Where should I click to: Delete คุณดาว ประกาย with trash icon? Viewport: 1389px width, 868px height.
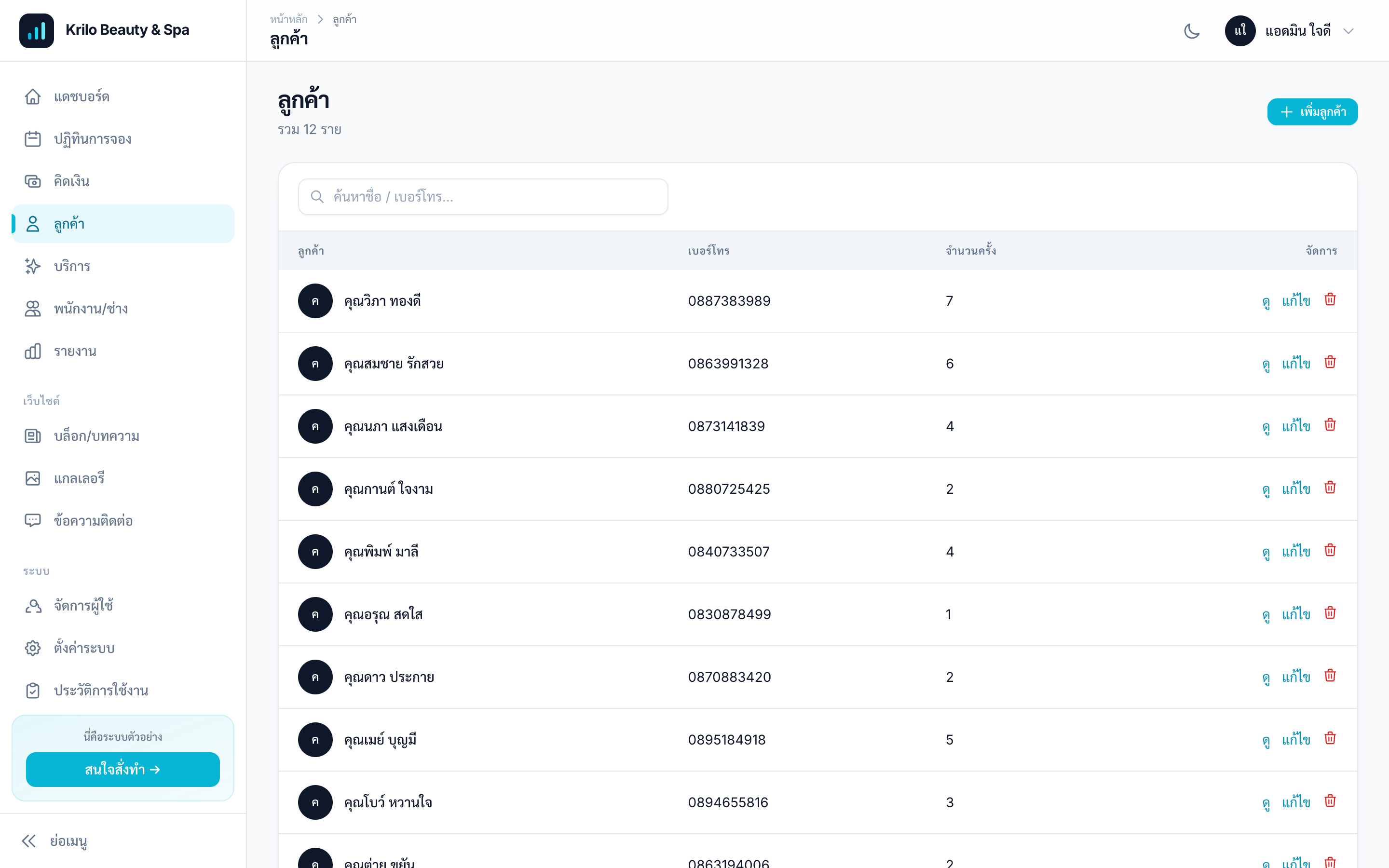click(1330, 675)
